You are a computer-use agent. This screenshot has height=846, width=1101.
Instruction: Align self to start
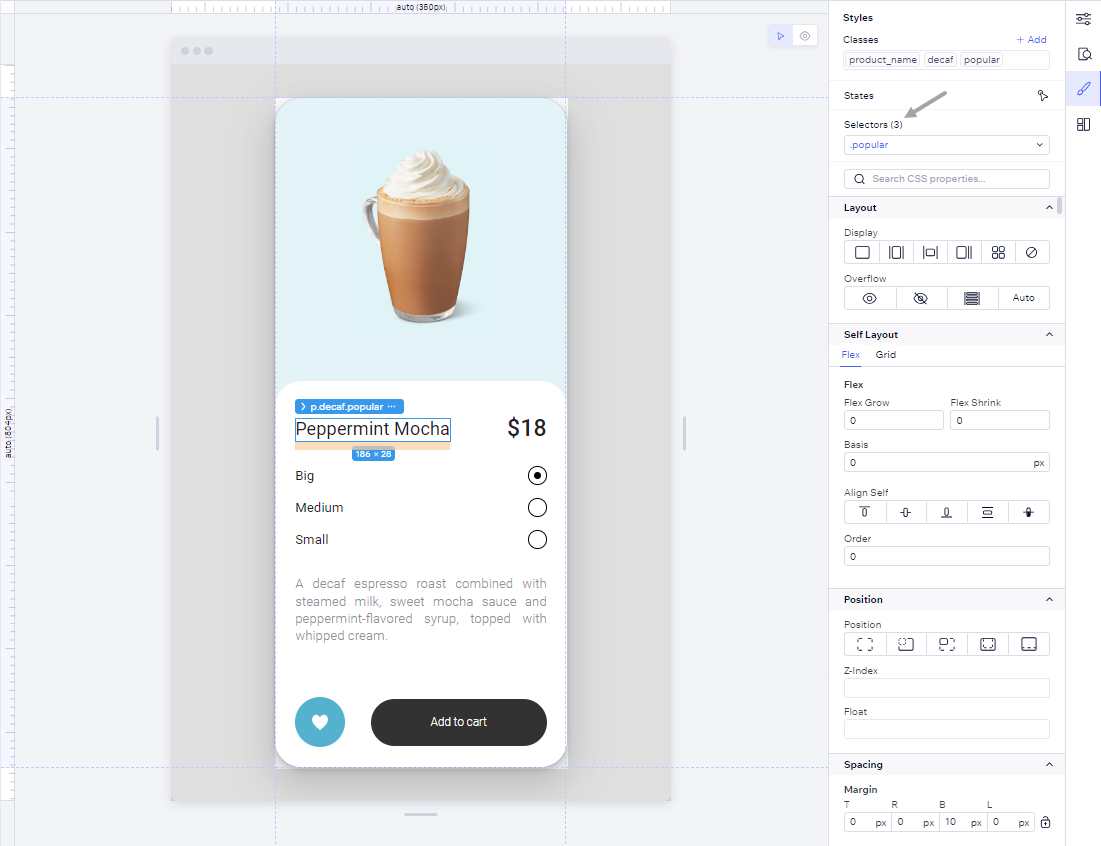tap(864, 513)
